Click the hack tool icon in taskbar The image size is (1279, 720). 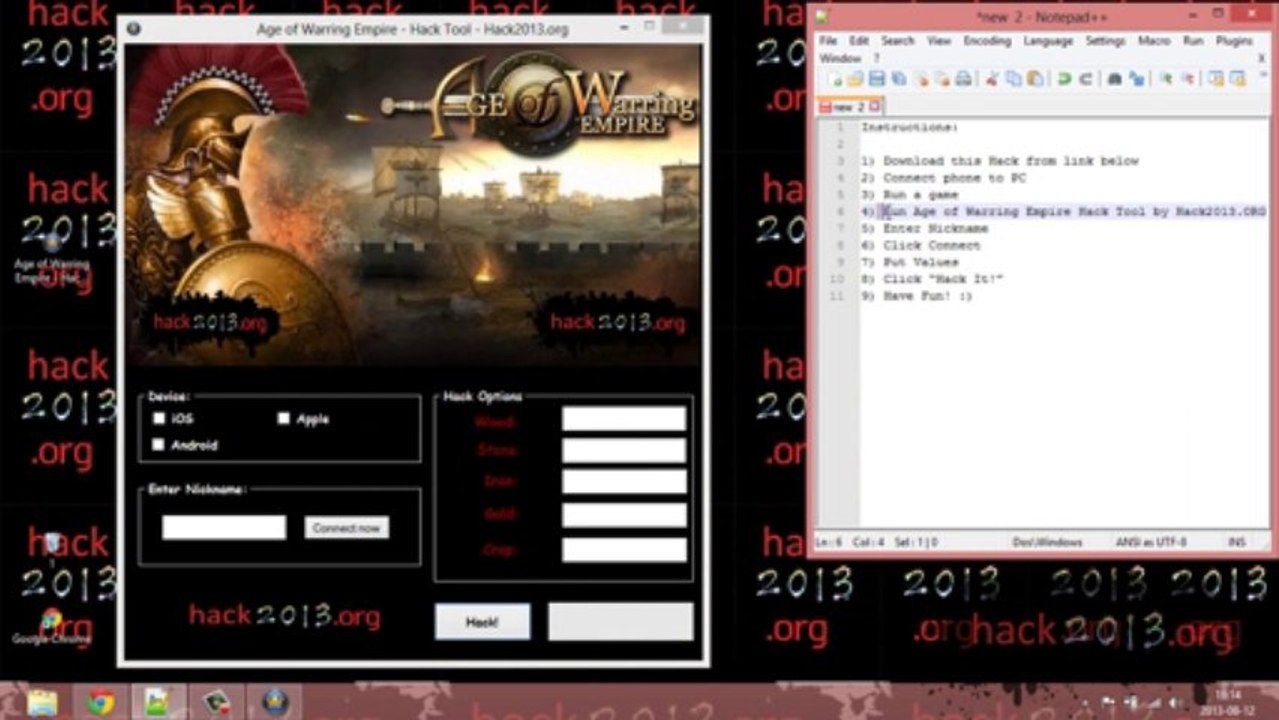[x=275, y=703]
